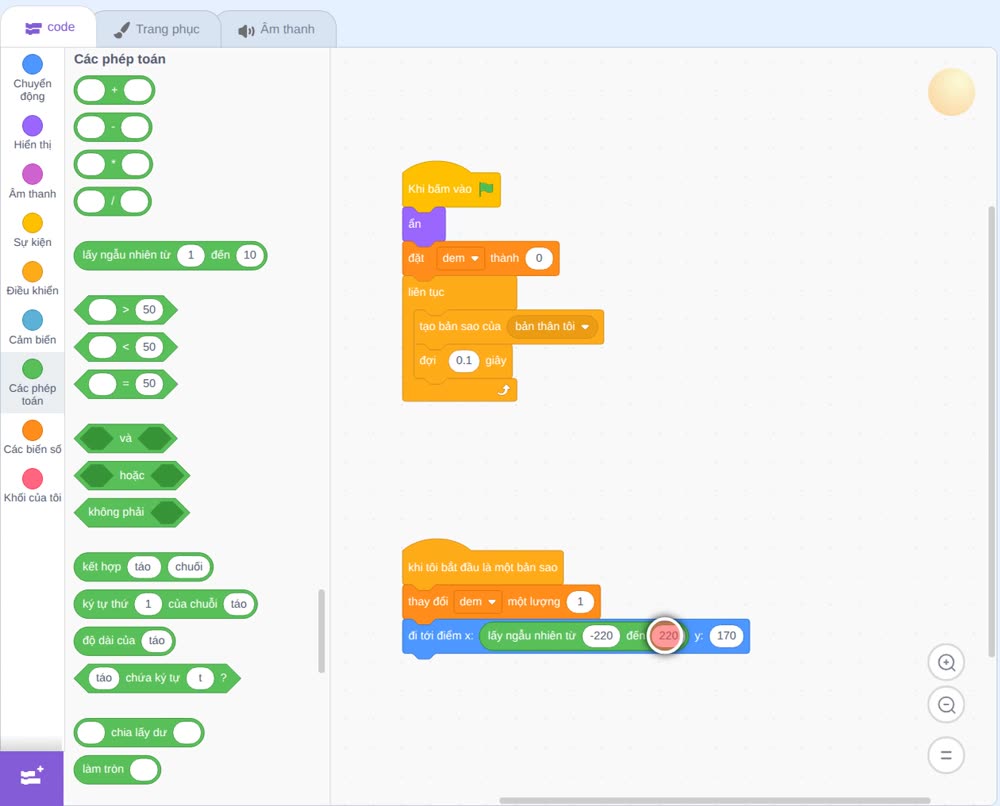Open the dem dropdown in the thay đổi block
This screenshot has height=806, width=1000.
pos(477,602)
